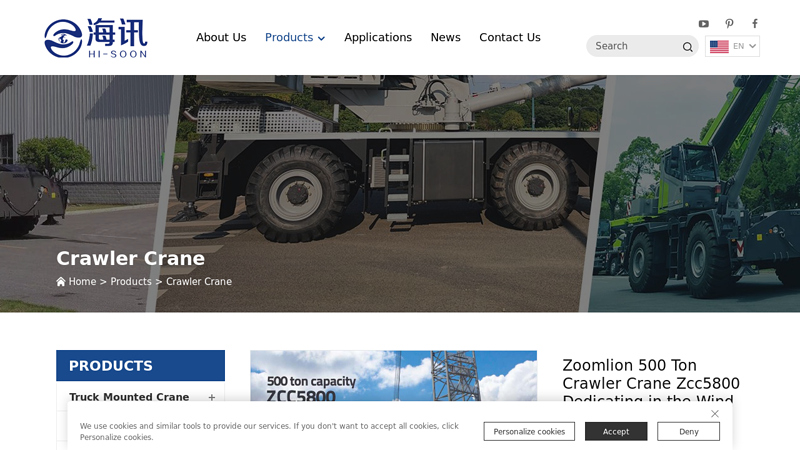Click the home icon in breadcrumb
This screenshot has width=800, height=450.
[61, 282]
